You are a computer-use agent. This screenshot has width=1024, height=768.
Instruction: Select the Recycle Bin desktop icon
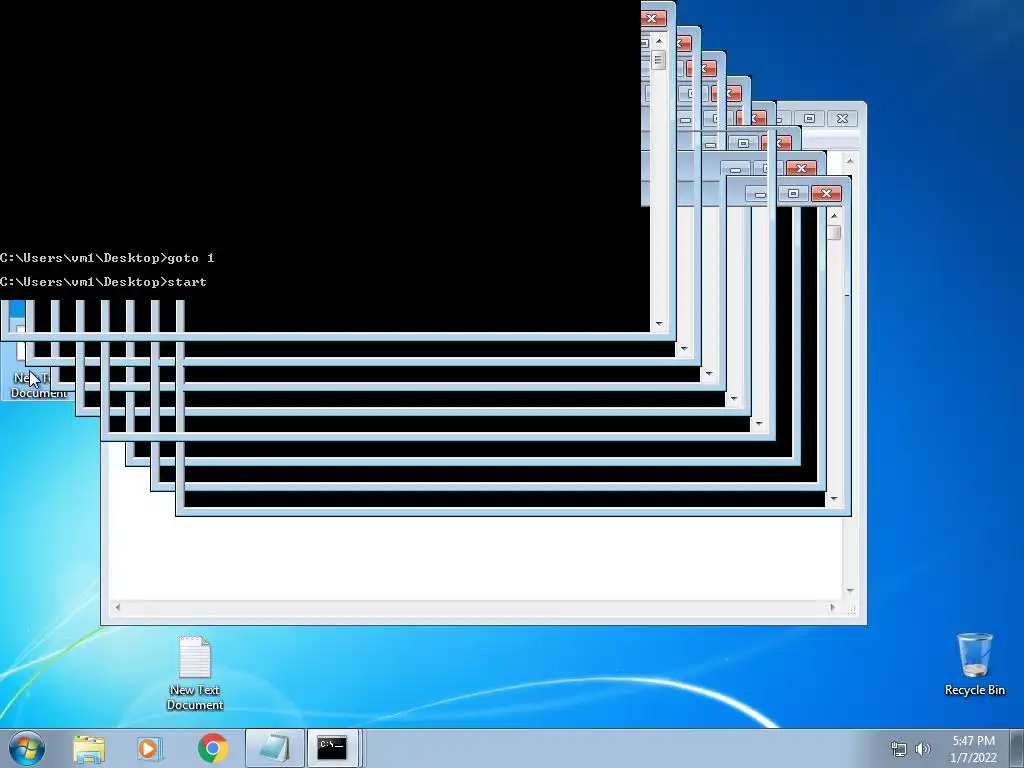[974, 664]
